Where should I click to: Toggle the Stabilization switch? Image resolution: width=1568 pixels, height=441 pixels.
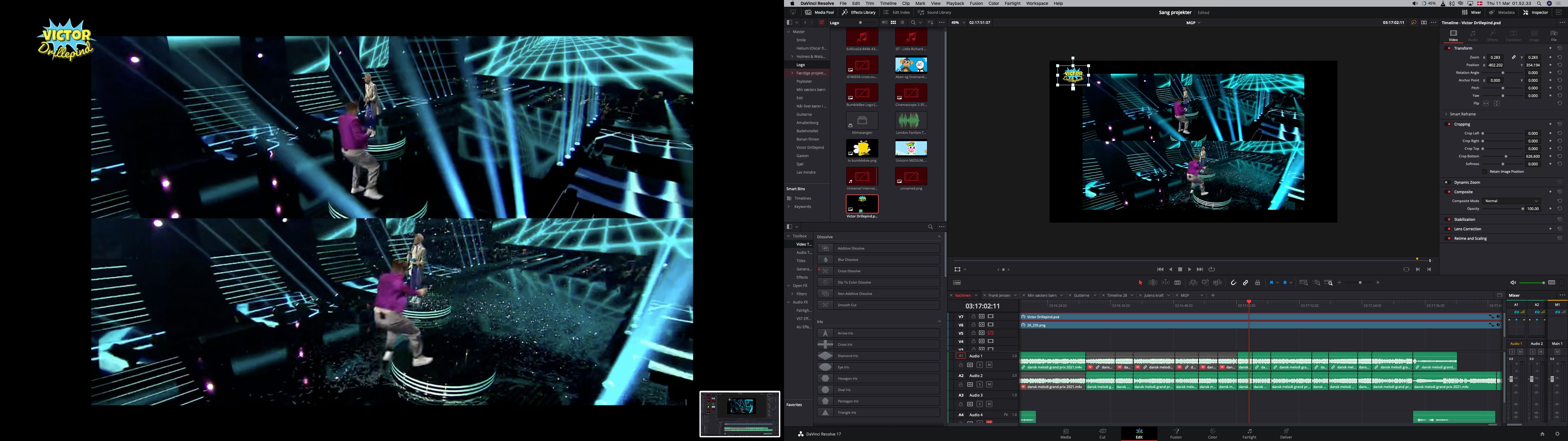click(1449, 219)
